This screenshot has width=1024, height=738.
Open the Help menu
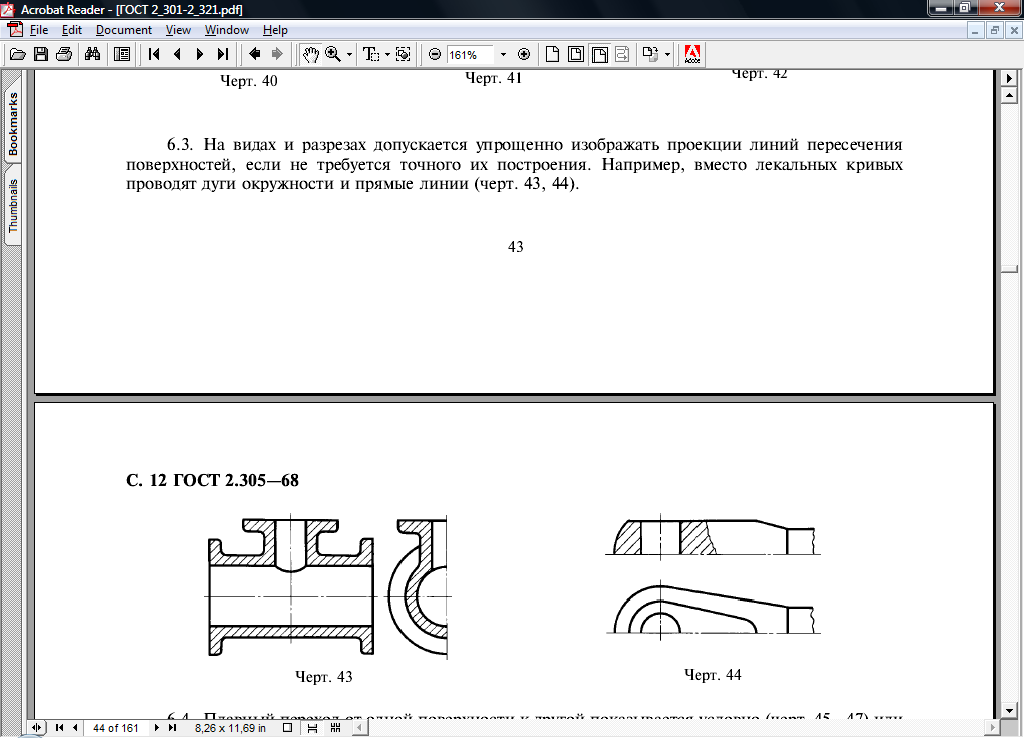tap(275, 30)
